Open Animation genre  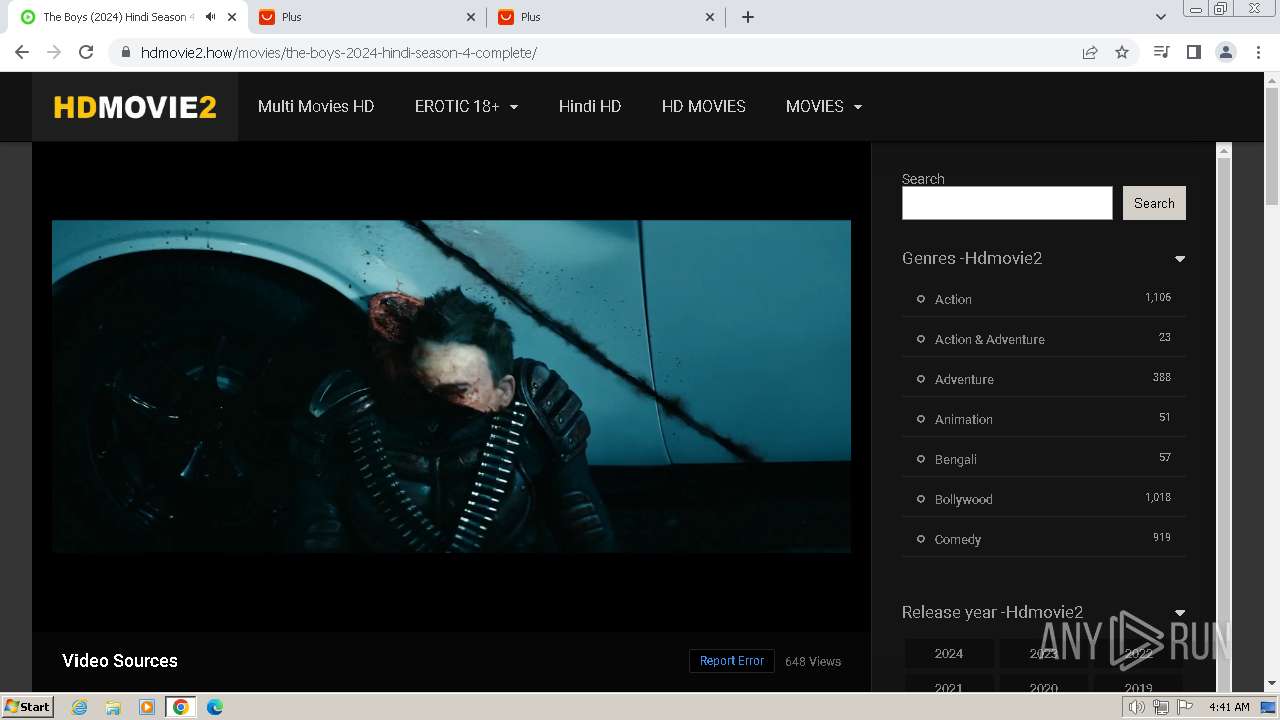pos(963,419)
